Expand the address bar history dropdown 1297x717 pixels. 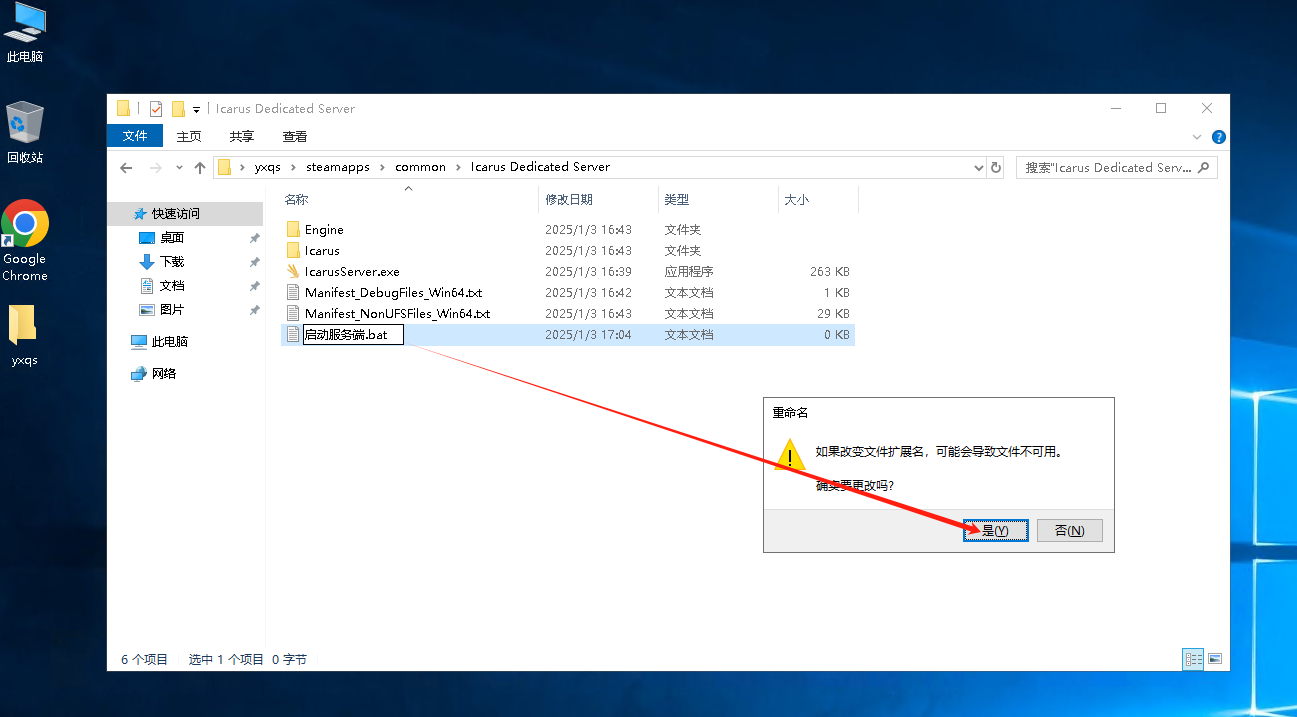point(979,167)
